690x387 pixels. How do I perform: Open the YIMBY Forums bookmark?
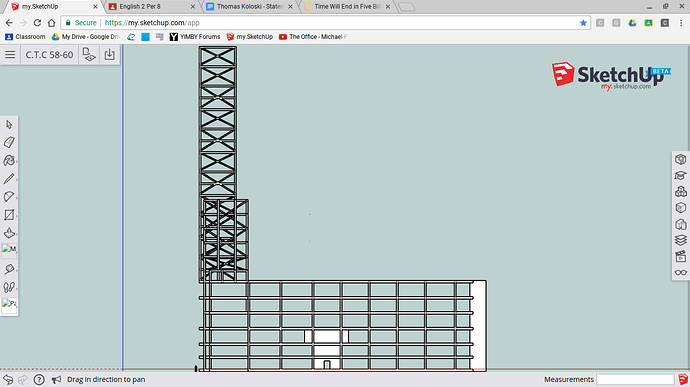click(195, 37)
